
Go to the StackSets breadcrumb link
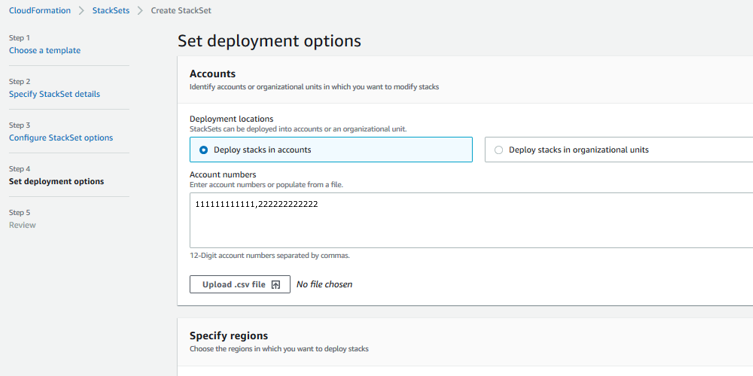coord(111,11)
